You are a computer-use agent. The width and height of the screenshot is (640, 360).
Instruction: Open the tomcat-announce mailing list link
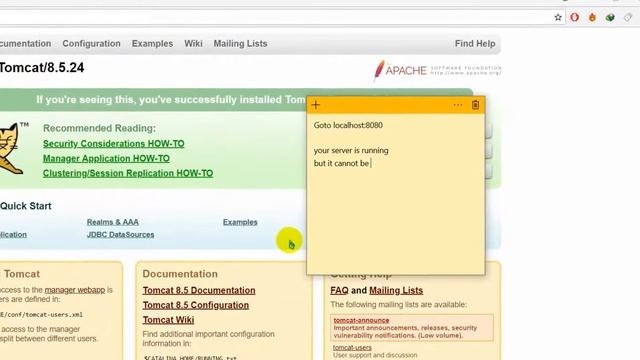[361, 320]
